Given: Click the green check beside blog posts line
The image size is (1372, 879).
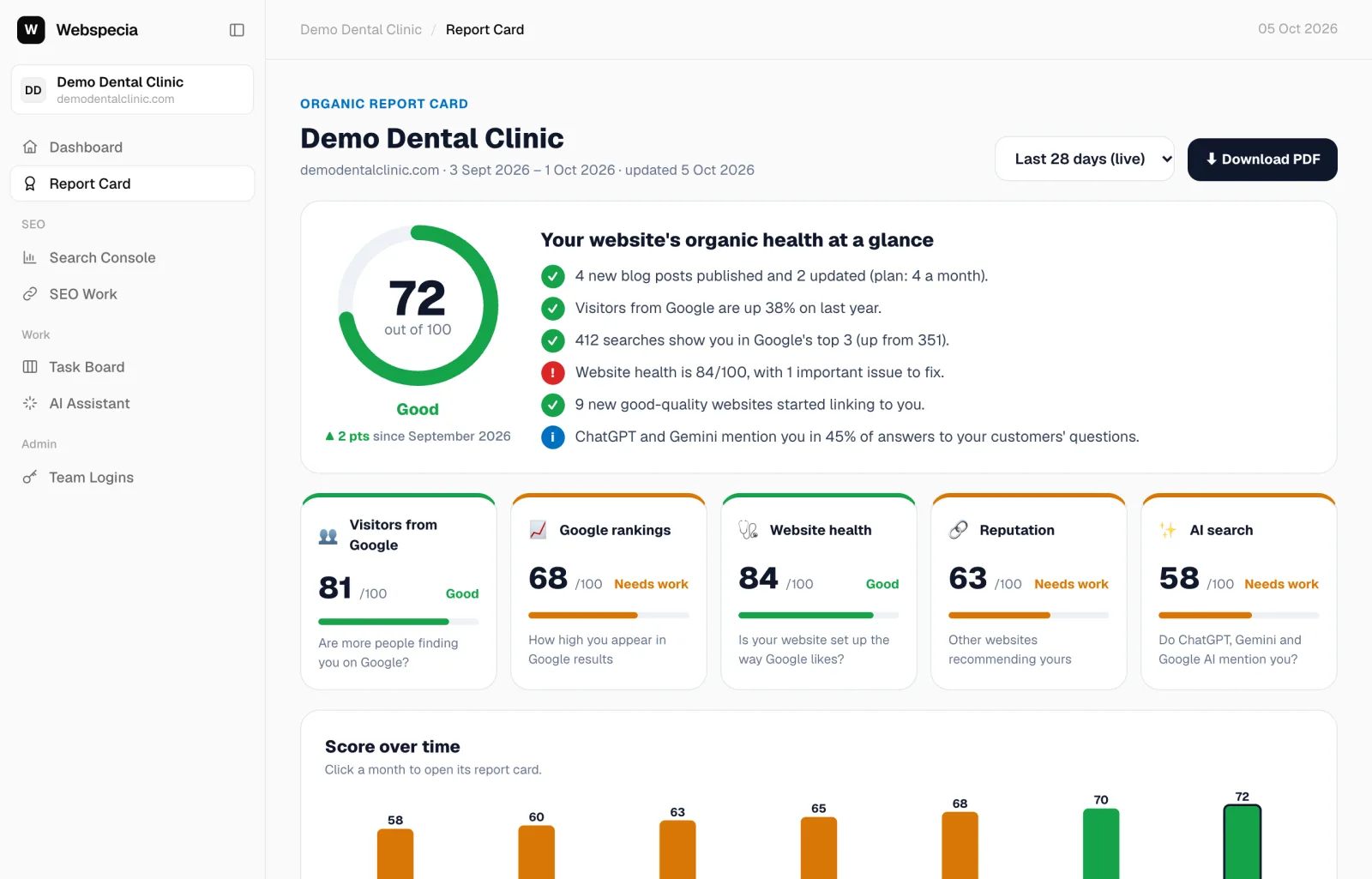Looking at the screenshot, I should pos(553,276).
